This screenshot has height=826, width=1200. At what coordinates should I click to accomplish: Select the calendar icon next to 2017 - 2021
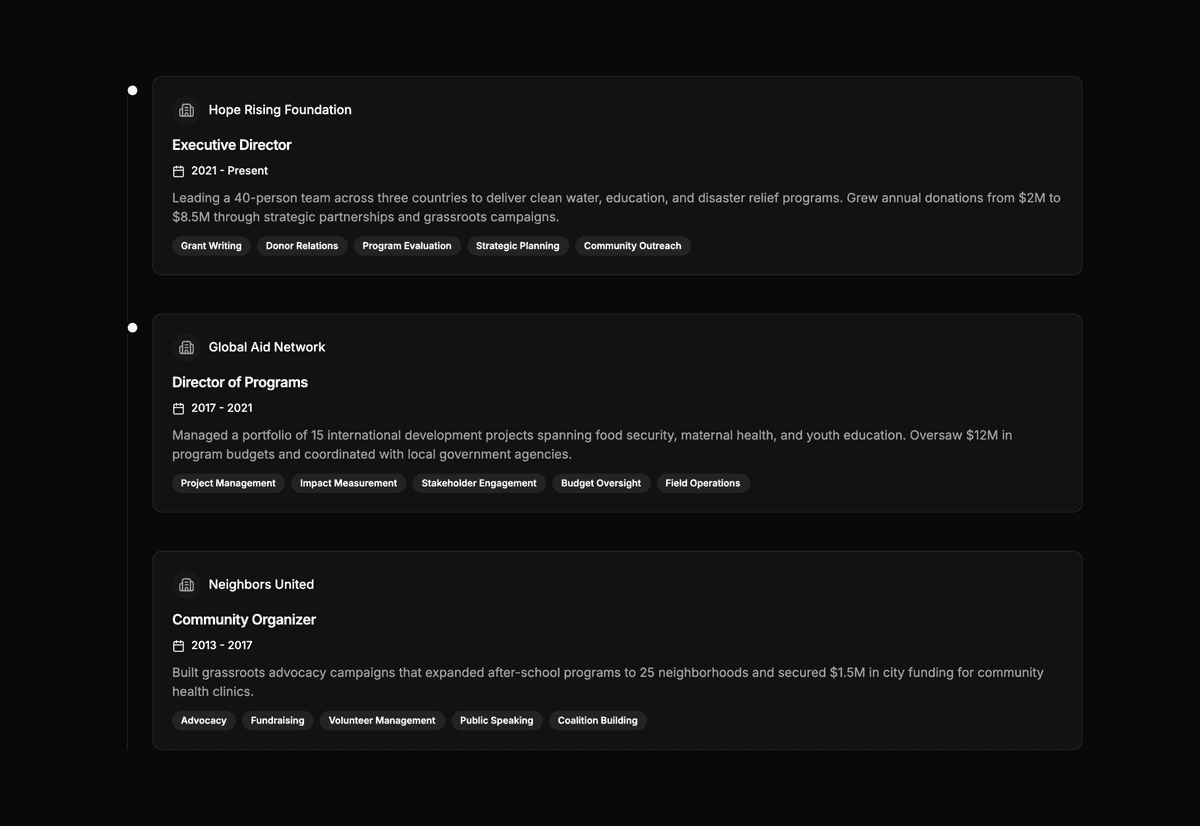pos(180,407)
